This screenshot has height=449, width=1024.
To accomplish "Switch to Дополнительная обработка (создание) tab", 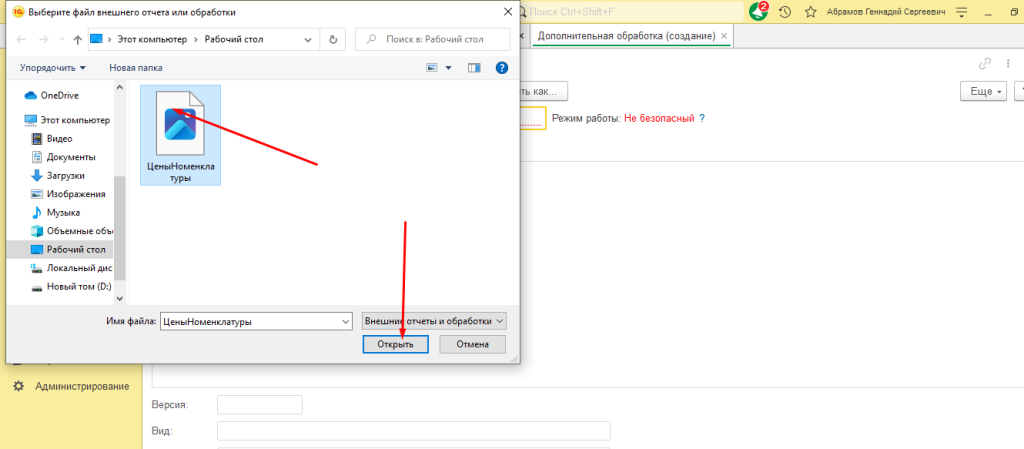I will tap(625, 36).
